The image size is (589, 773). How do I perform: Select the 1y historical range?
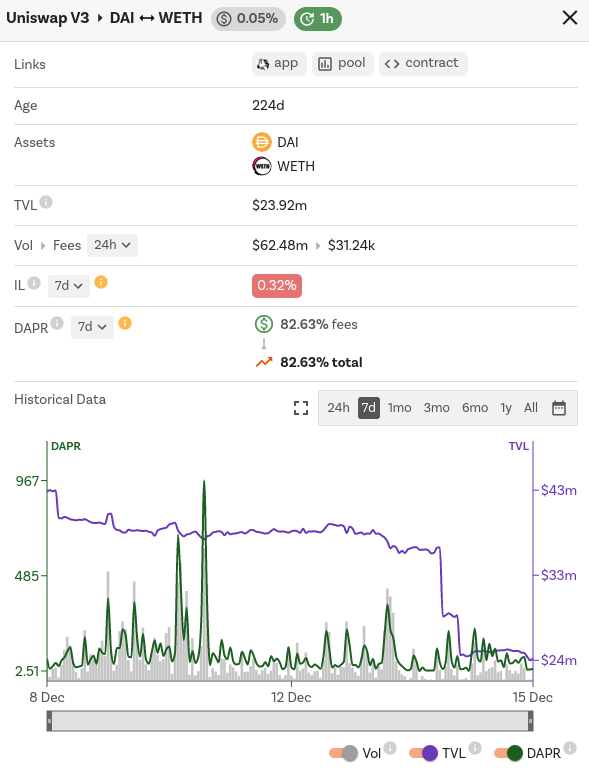coord(506,408)
